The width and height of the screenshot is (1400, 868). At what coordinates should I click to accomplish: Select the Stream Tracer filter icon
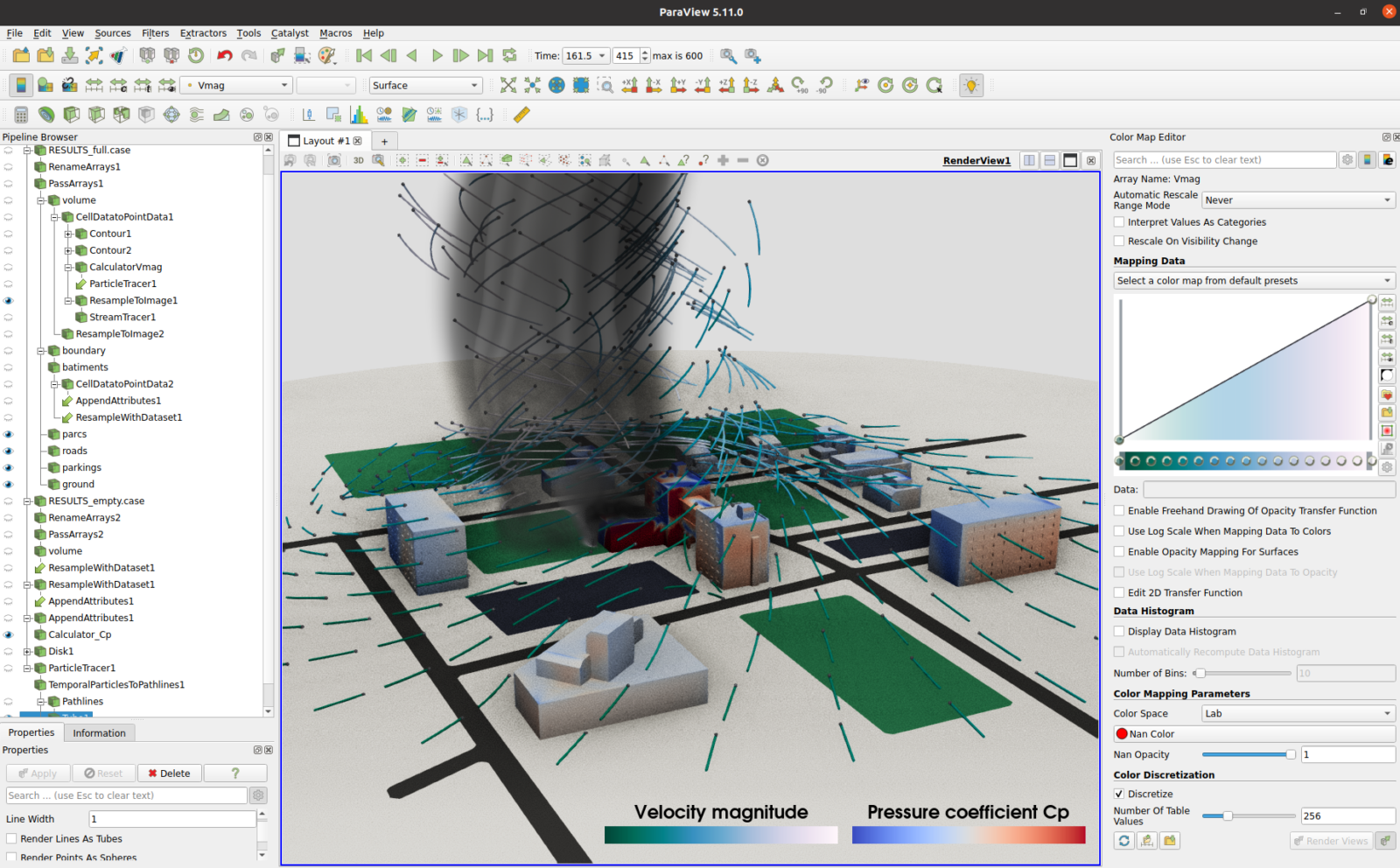[x=196, y=115]
